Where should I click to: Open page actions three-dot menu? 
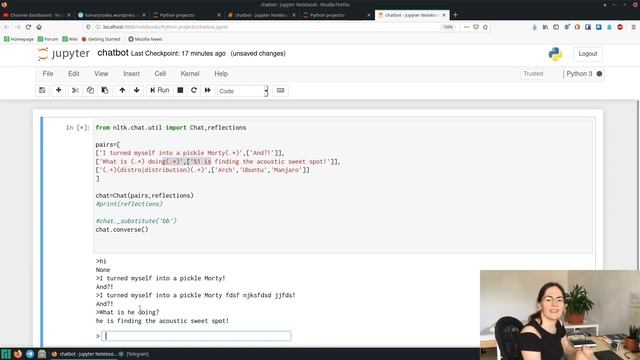(x=466, y=27)
